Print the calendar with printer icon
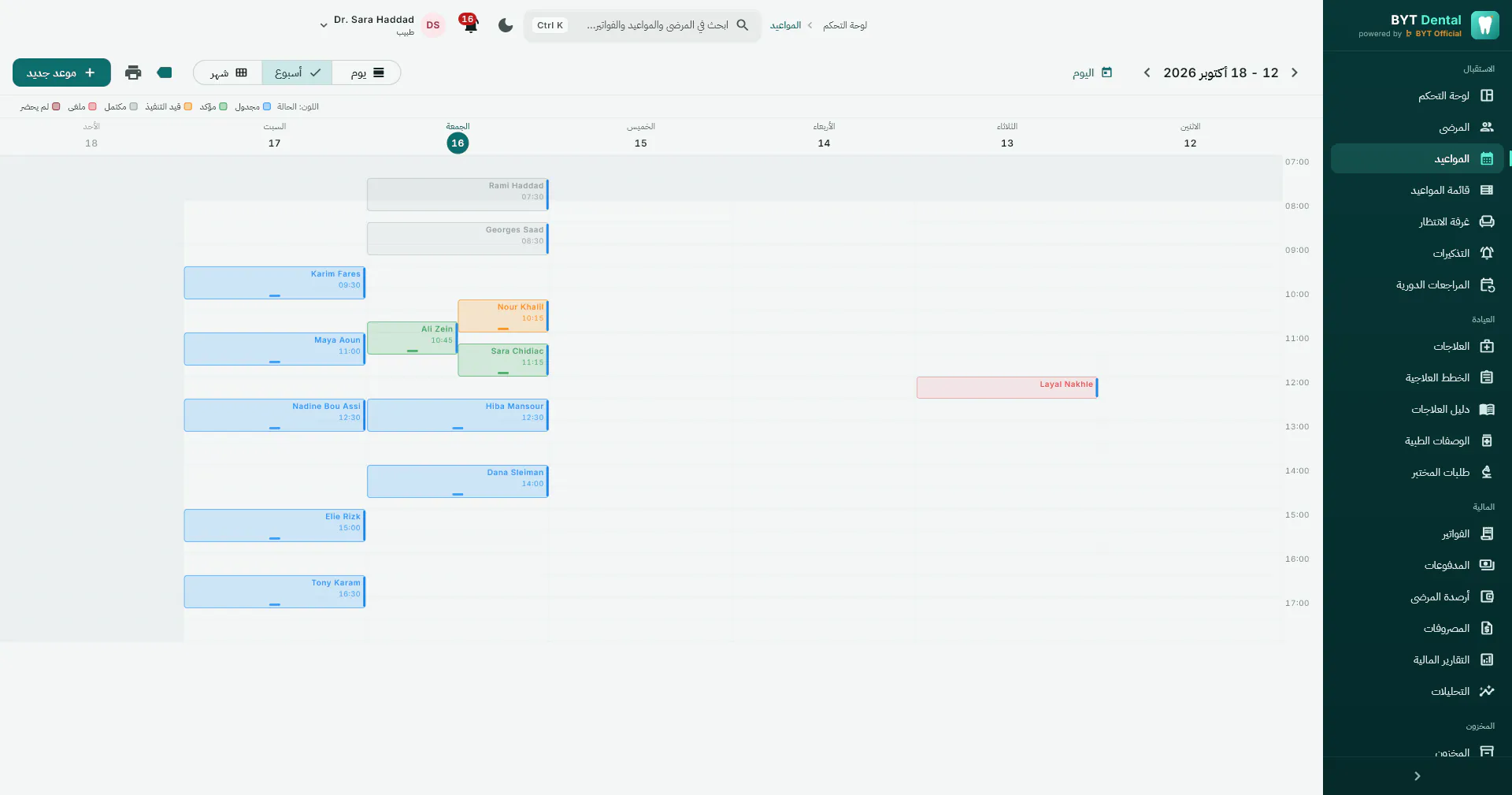1512x795 pixels. click(133, 72)
